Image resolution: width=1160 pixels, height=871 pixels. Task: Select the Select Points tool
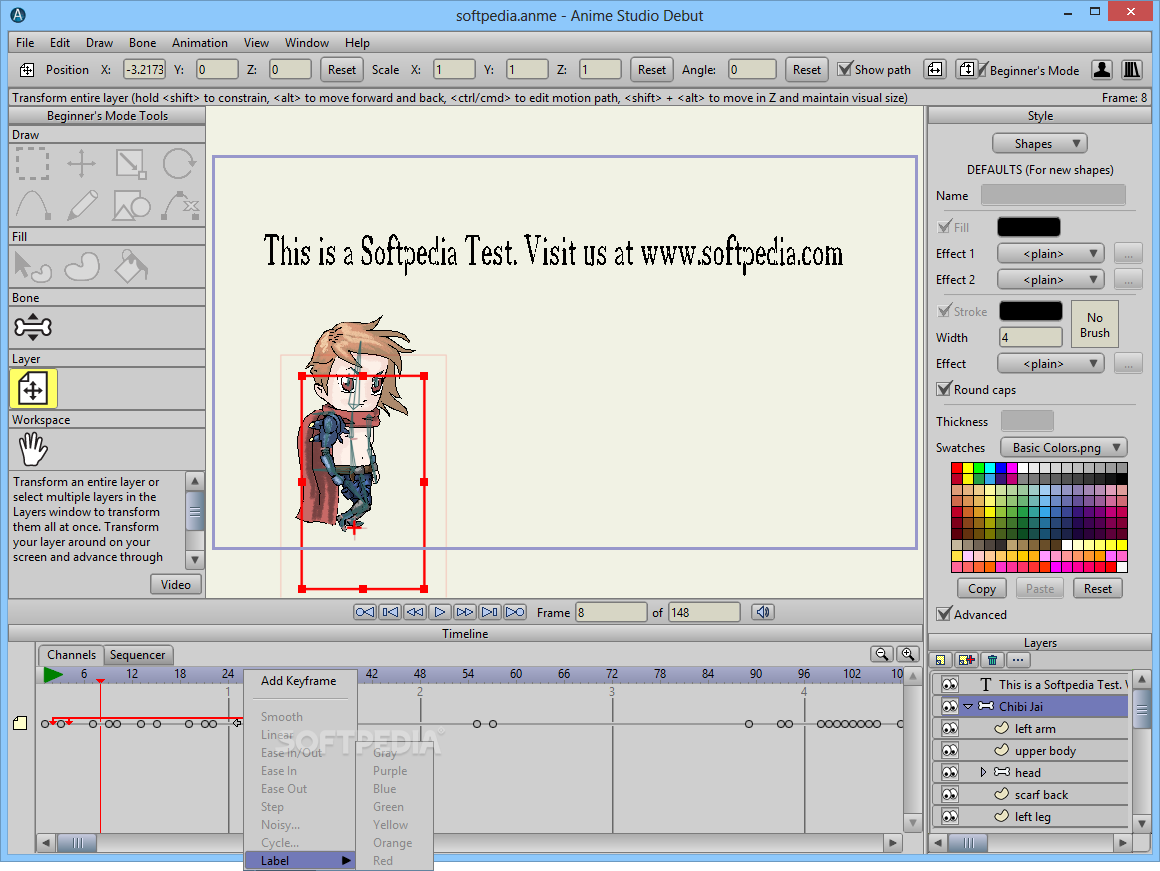33,164
